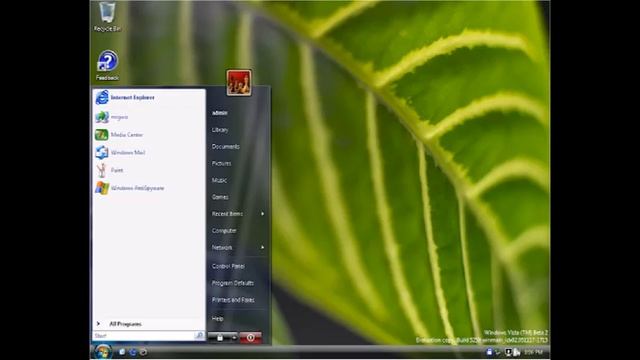The height and width of the screenshot is (360, 640).
Task: Open the arrow beside the lock button
Action: pos(234,338)
